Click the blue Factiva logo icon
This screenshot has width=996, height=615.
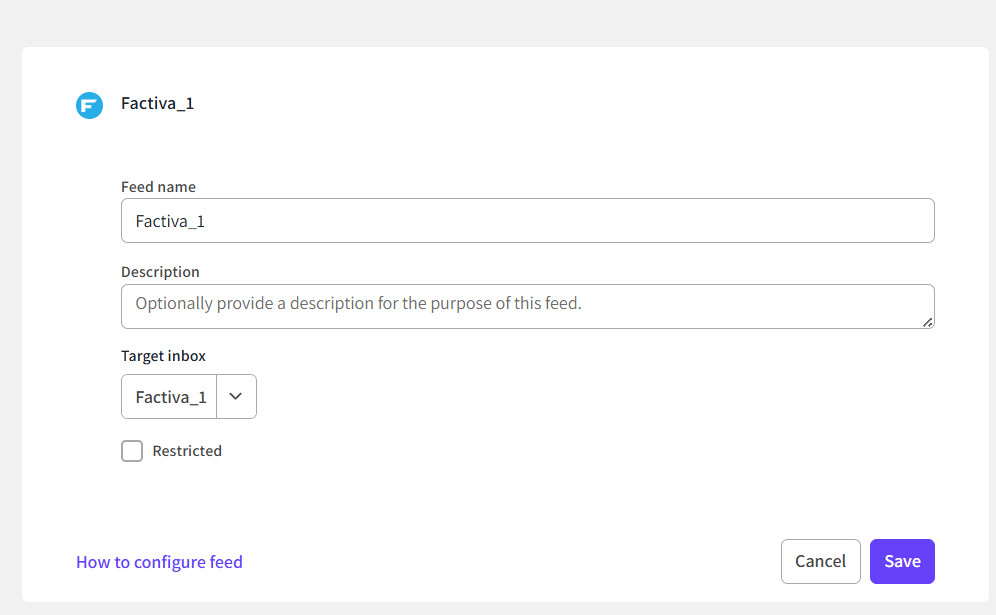coord(90,105)
